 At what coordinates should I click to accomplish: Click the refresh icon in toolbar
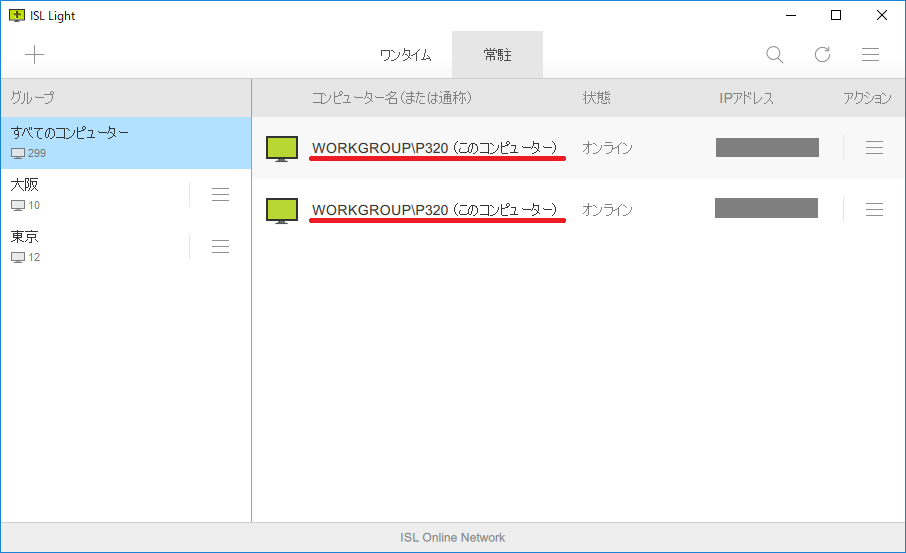[822, 55]
